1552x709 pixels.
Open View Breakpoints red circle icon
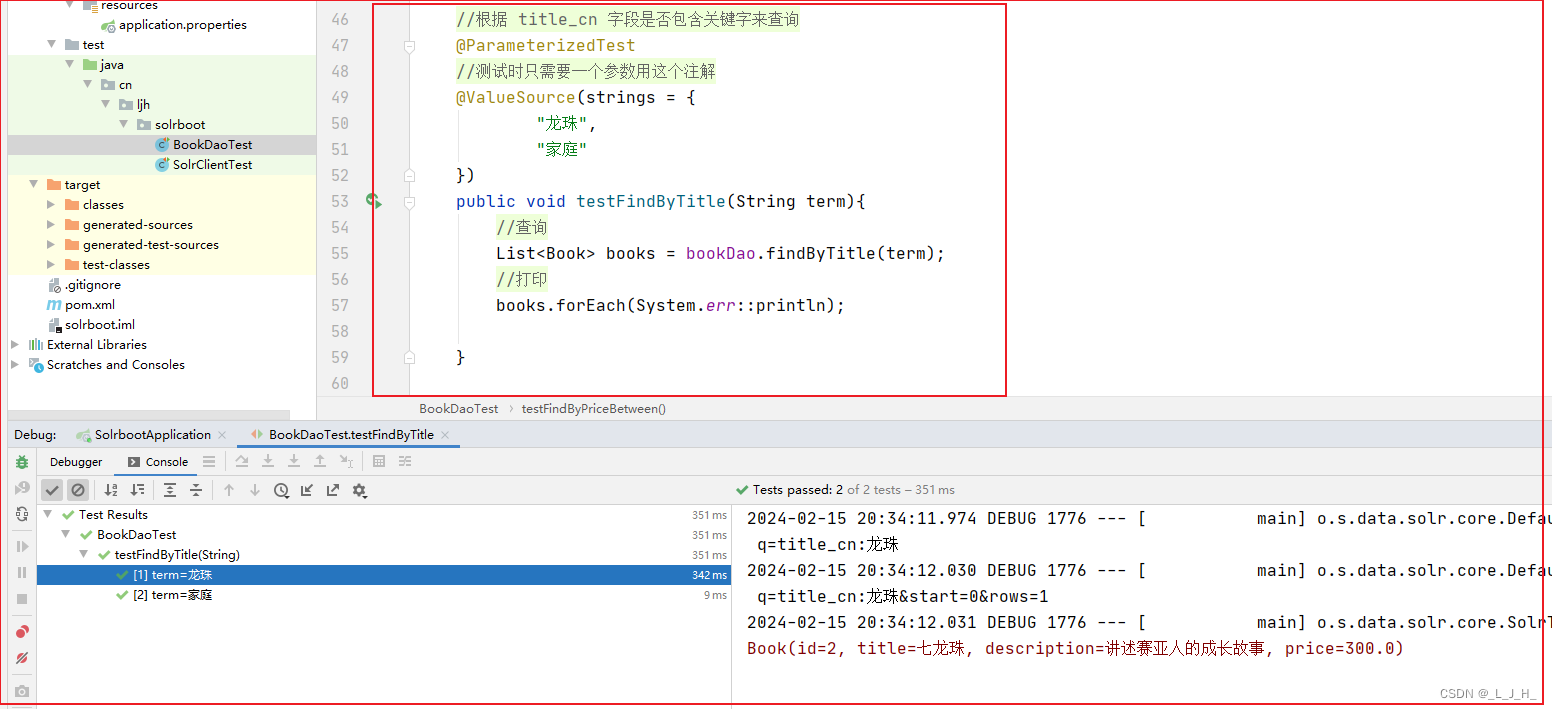pyautogui.click(x=22, y=632)
